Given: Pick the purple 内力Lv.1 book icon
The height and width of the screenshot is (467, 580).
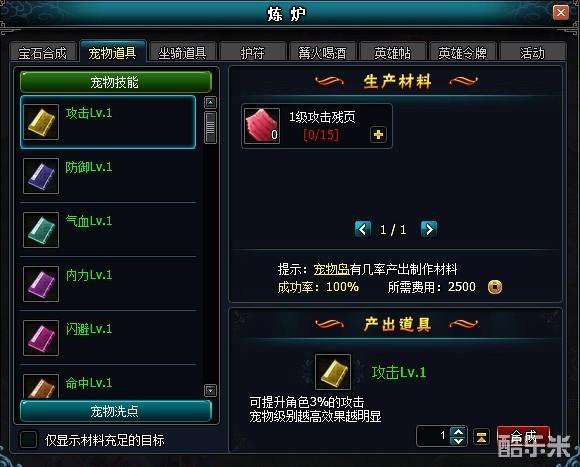Looking at the screenshot, I should (41, 284).
